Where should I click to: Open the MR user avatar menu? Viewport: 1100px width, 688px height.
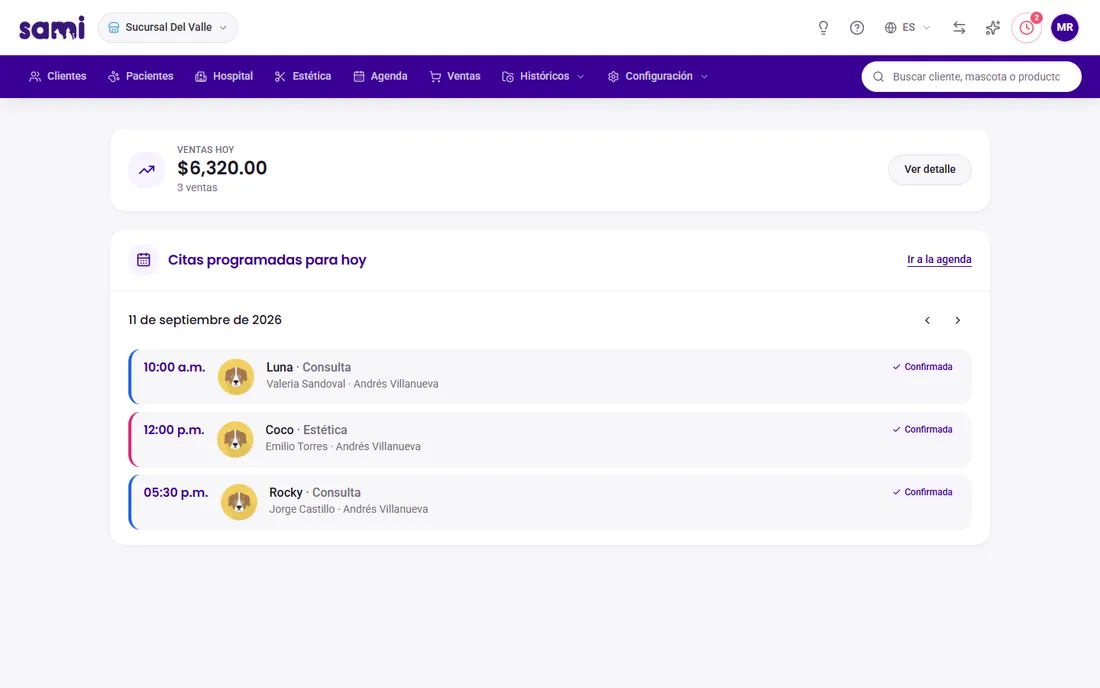1064,27
